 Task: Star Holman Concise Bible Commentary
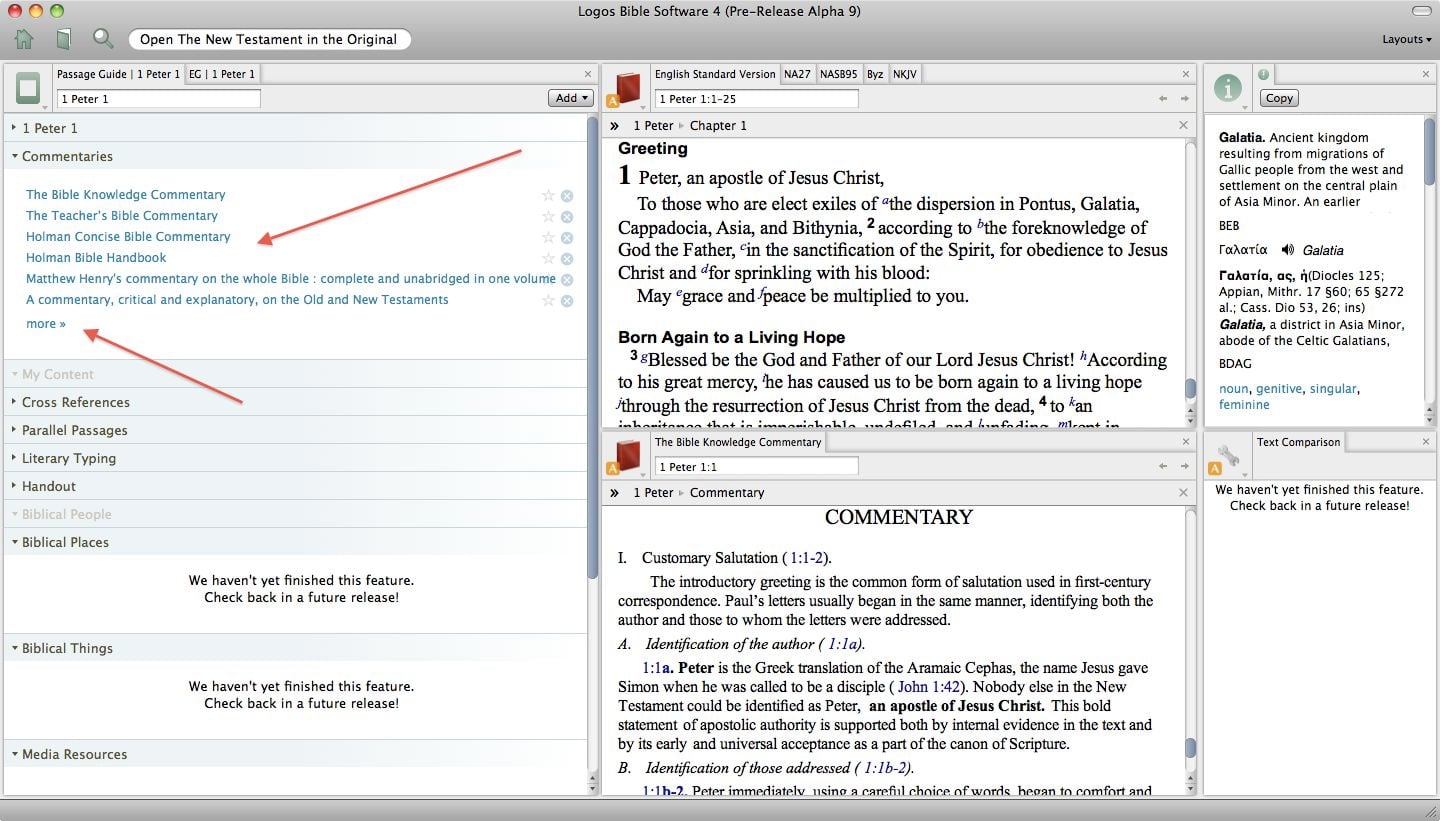(x=548, y=237)
